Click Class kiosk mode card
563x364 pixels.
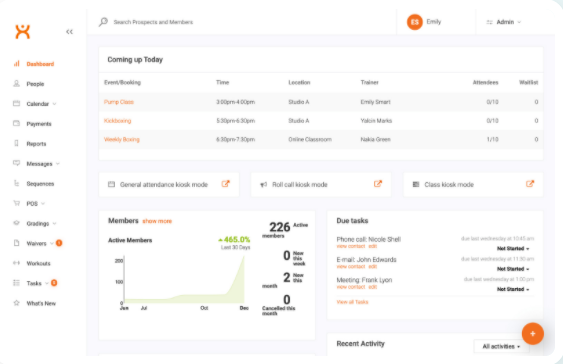(473, 185)
